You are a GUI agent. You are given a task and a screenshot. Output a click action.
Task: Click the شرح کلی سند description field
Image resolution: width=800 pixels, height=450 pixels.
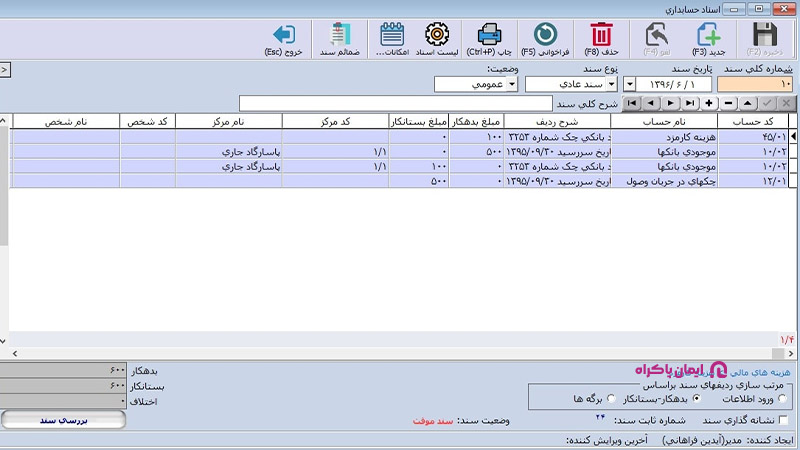[396, 104]
